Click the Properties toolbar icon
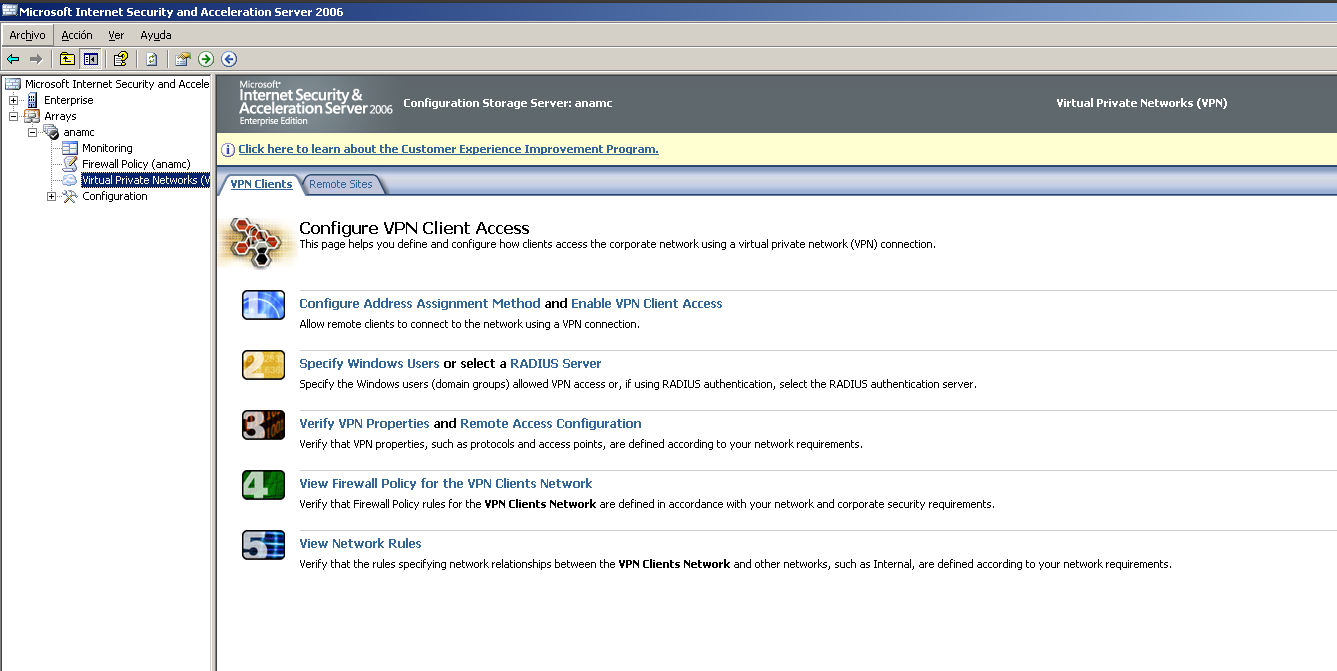This screenshot has height=671, width=1337. click(182, 59)
